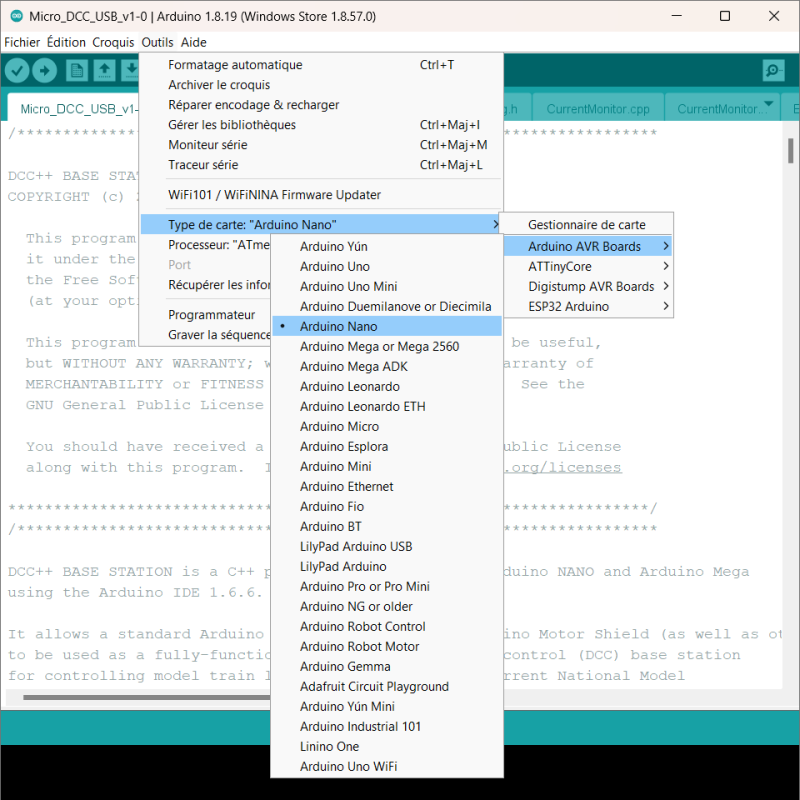Choose Arduino Robot Control board
Screen dimensions: 800x800
click(387, 626)
